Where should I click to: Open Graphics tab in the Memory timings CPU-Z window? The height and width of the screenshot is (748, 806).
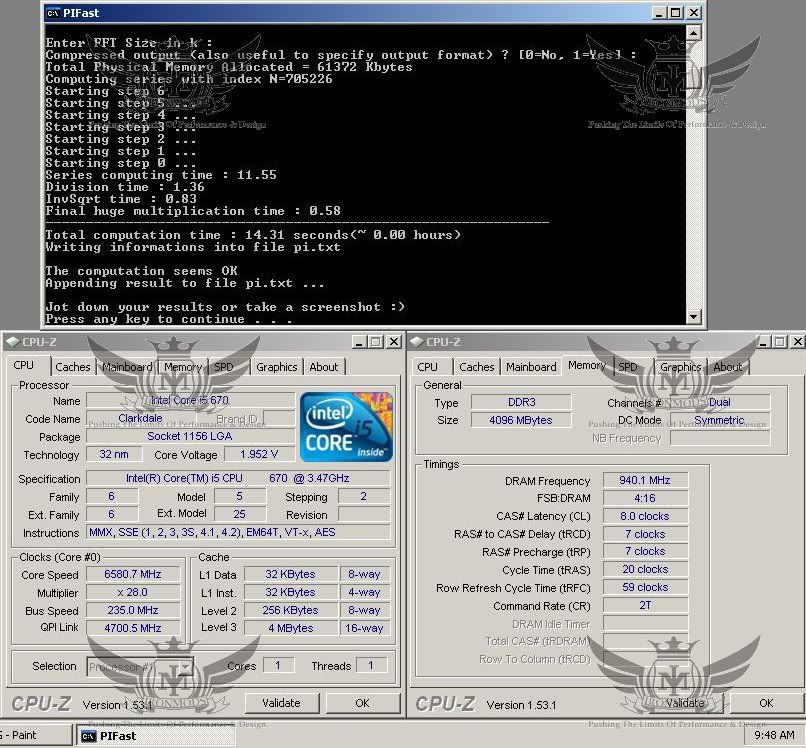pos(681,367)
